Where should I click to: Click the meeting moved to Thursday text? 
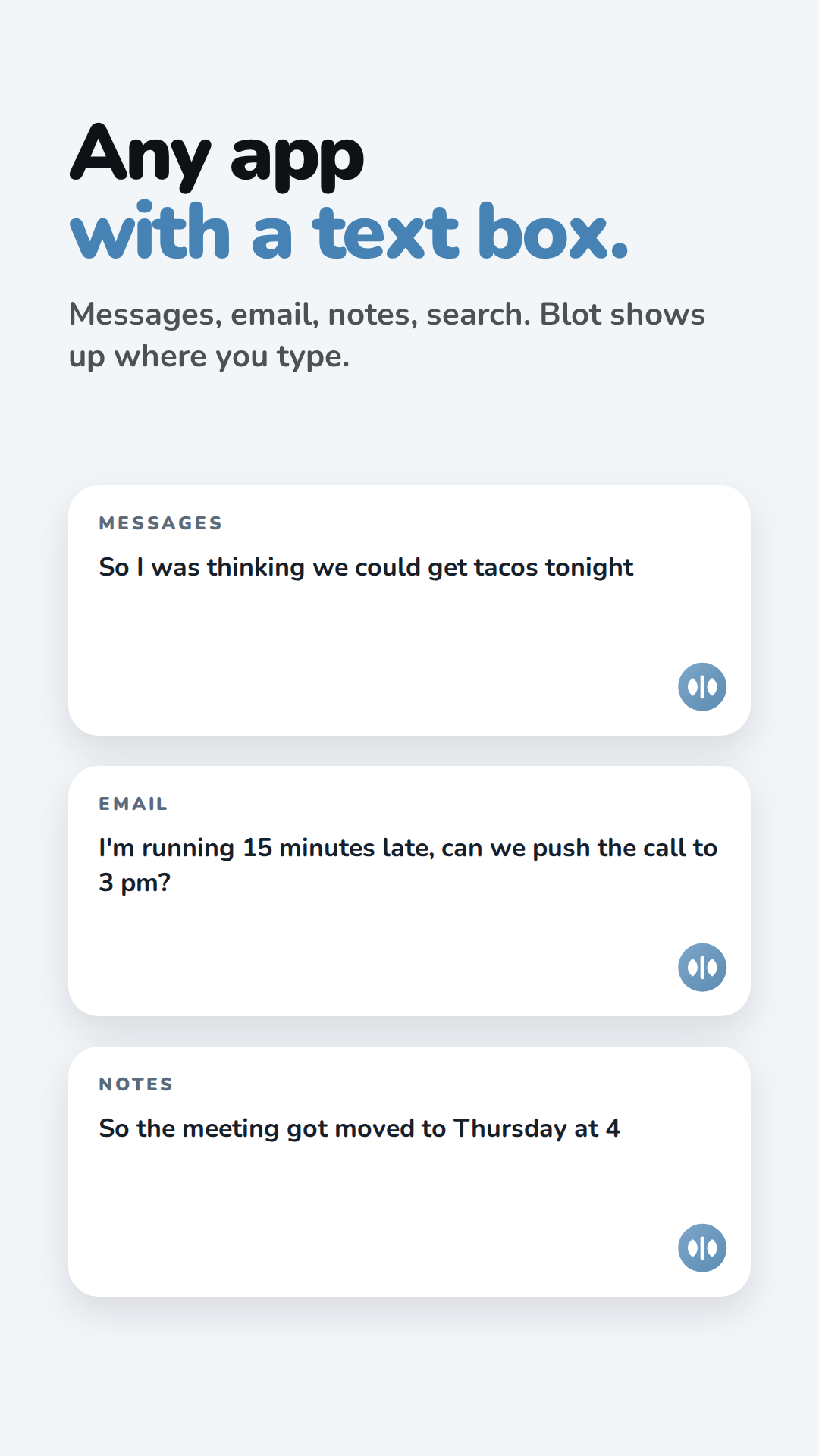point(359,1128)
